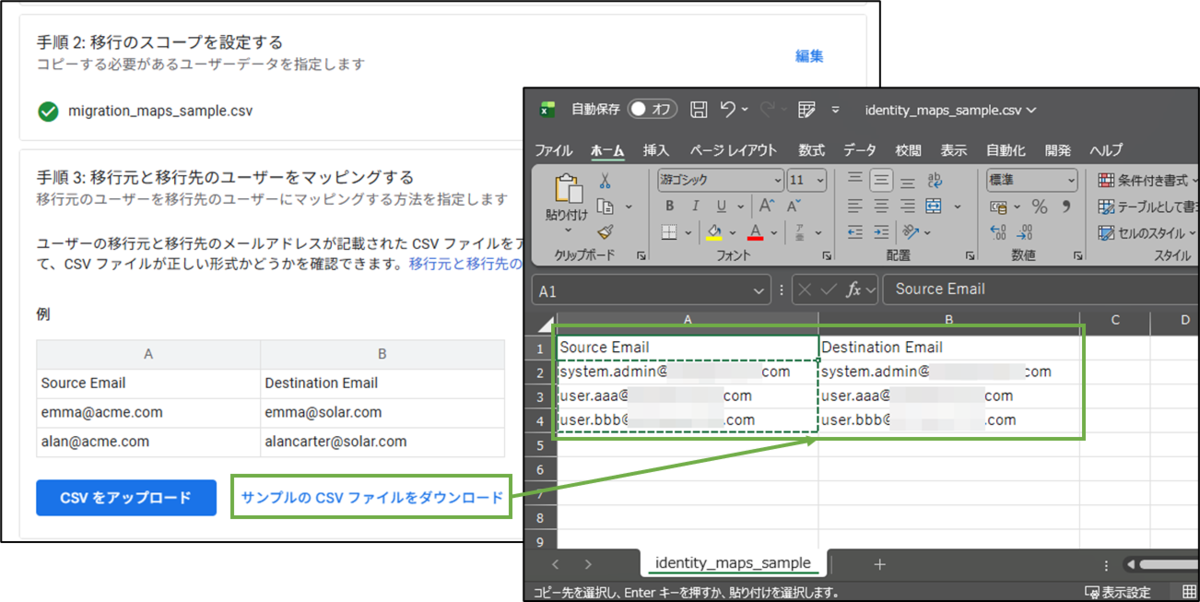Click the Format as Table button

1147,206
